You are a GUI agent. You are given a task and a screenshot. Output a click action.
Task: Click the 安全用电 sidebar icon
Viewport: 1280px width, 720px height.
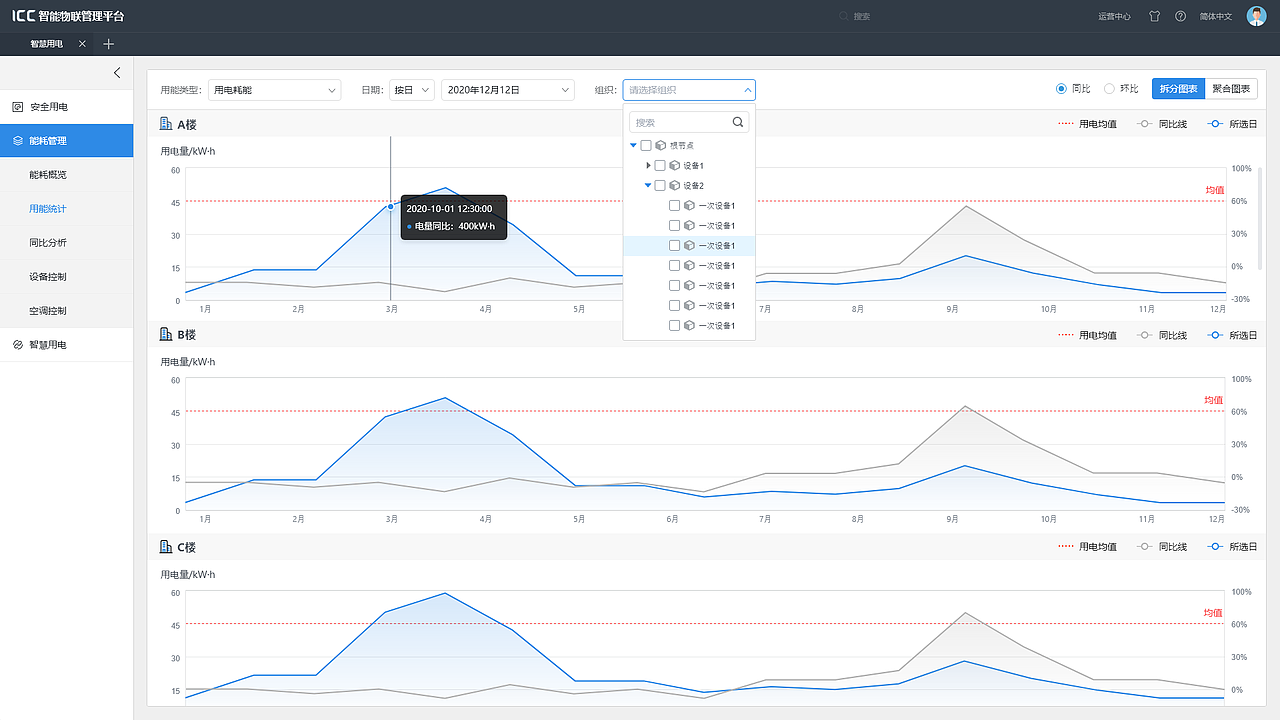pos(17,107)
